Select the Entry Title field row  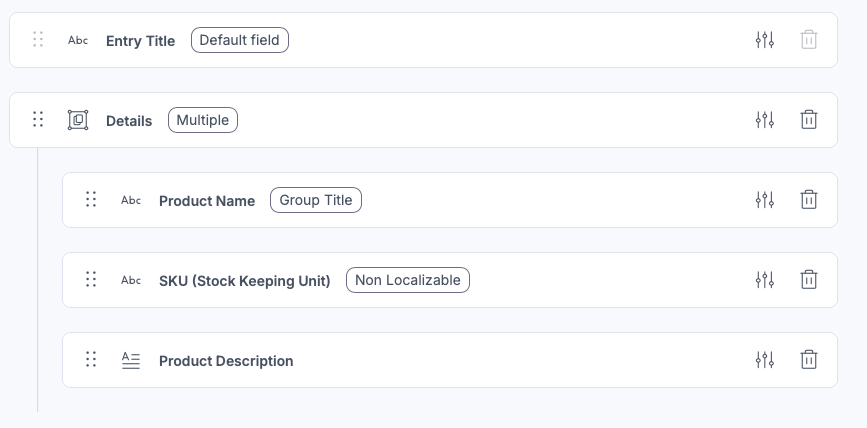pyautogui.click(x=424, y=40)
